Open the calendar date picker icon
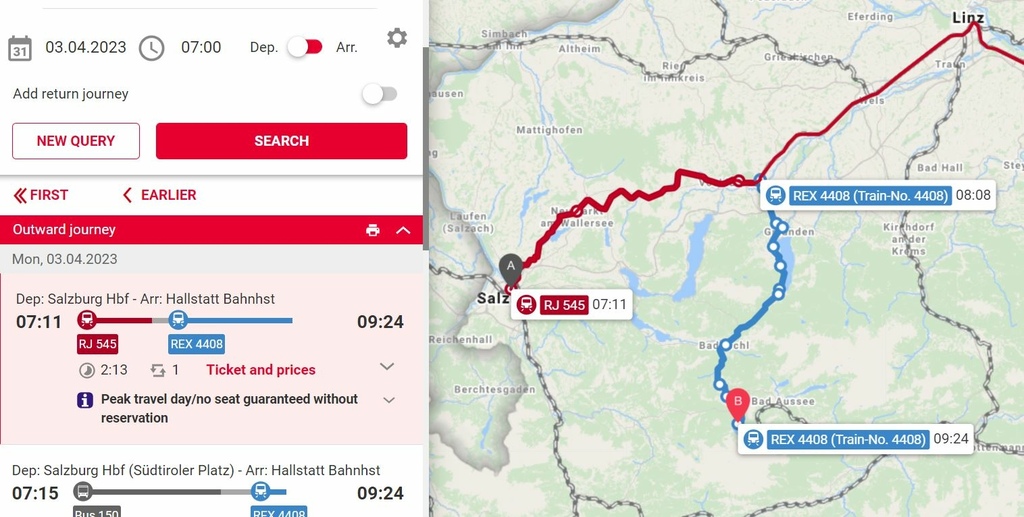 [20, 48]
